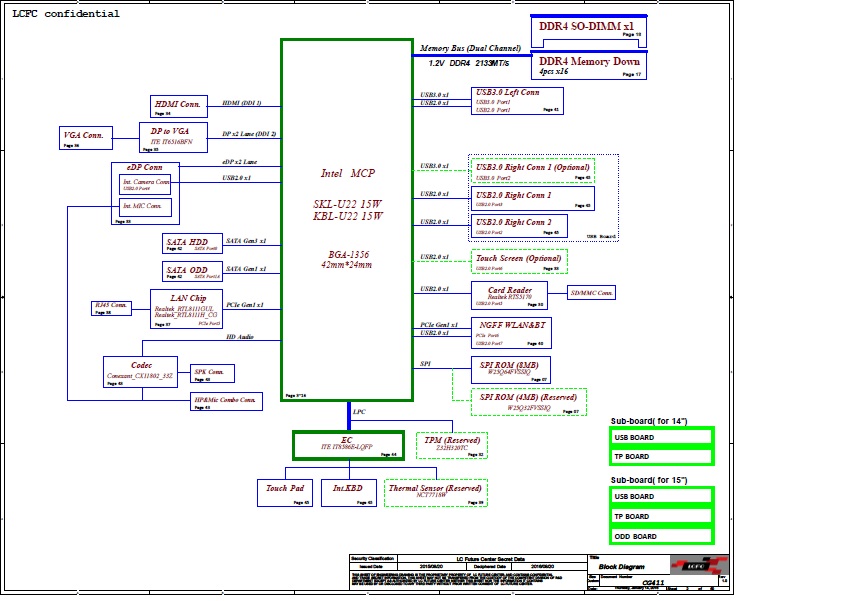Click "TP BOARD" under the 15" sub-board heading
The image size is (851, 601).
pyautogui.click(x=662, y=516)
